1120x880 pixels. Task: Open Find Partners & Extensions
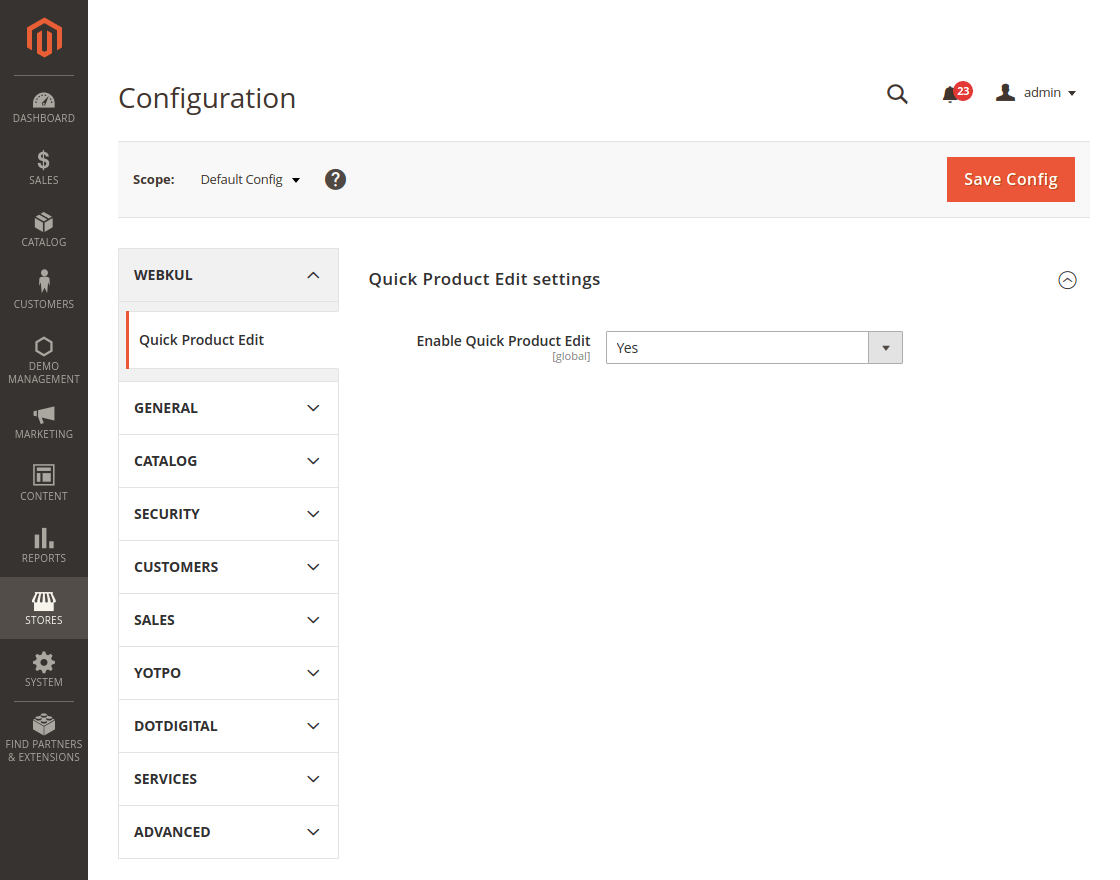44,739
